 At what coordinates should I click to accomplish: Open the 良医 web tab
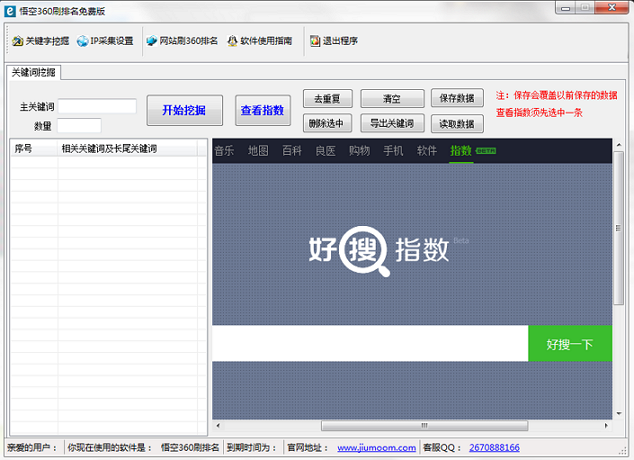[325, 151]
